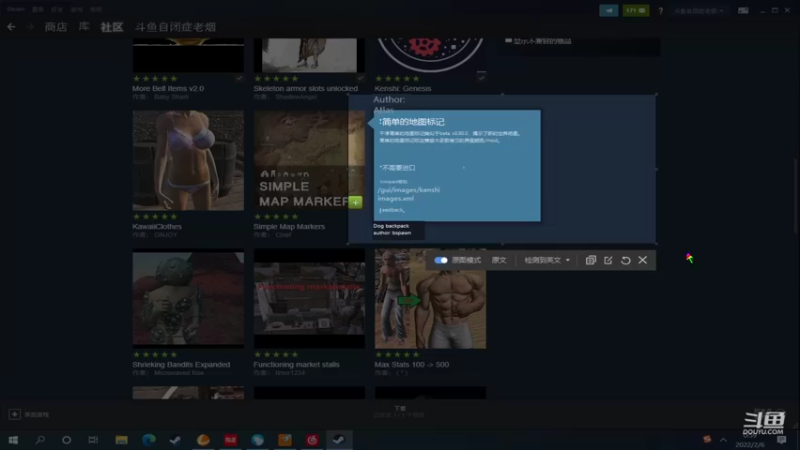
Task: Show original text with 原文 button
Action: (x=499, y=260)
